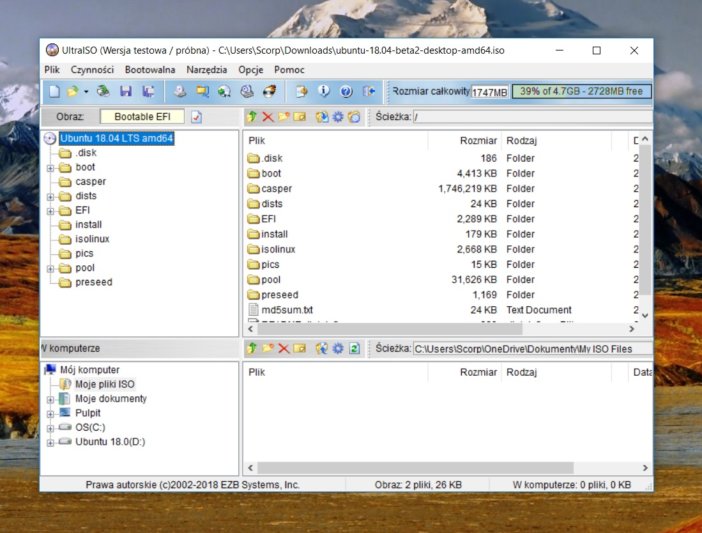Select casper folder in image tree
Screen dimensions: 702x533
(x=90, y=181)
